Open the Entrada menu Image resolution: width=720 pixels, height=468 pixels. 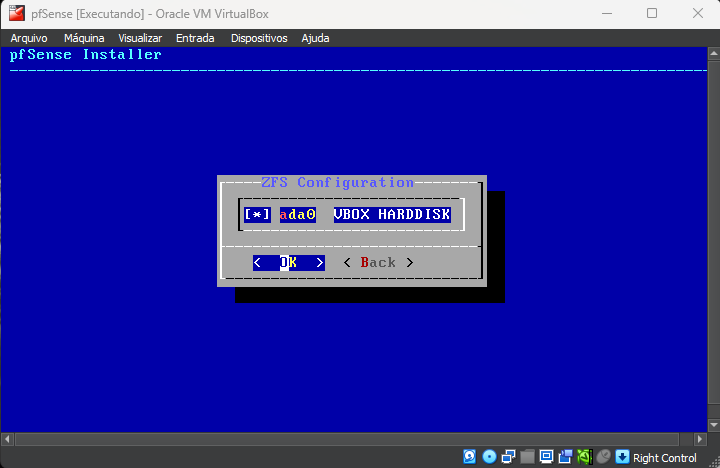click(195, 38)
